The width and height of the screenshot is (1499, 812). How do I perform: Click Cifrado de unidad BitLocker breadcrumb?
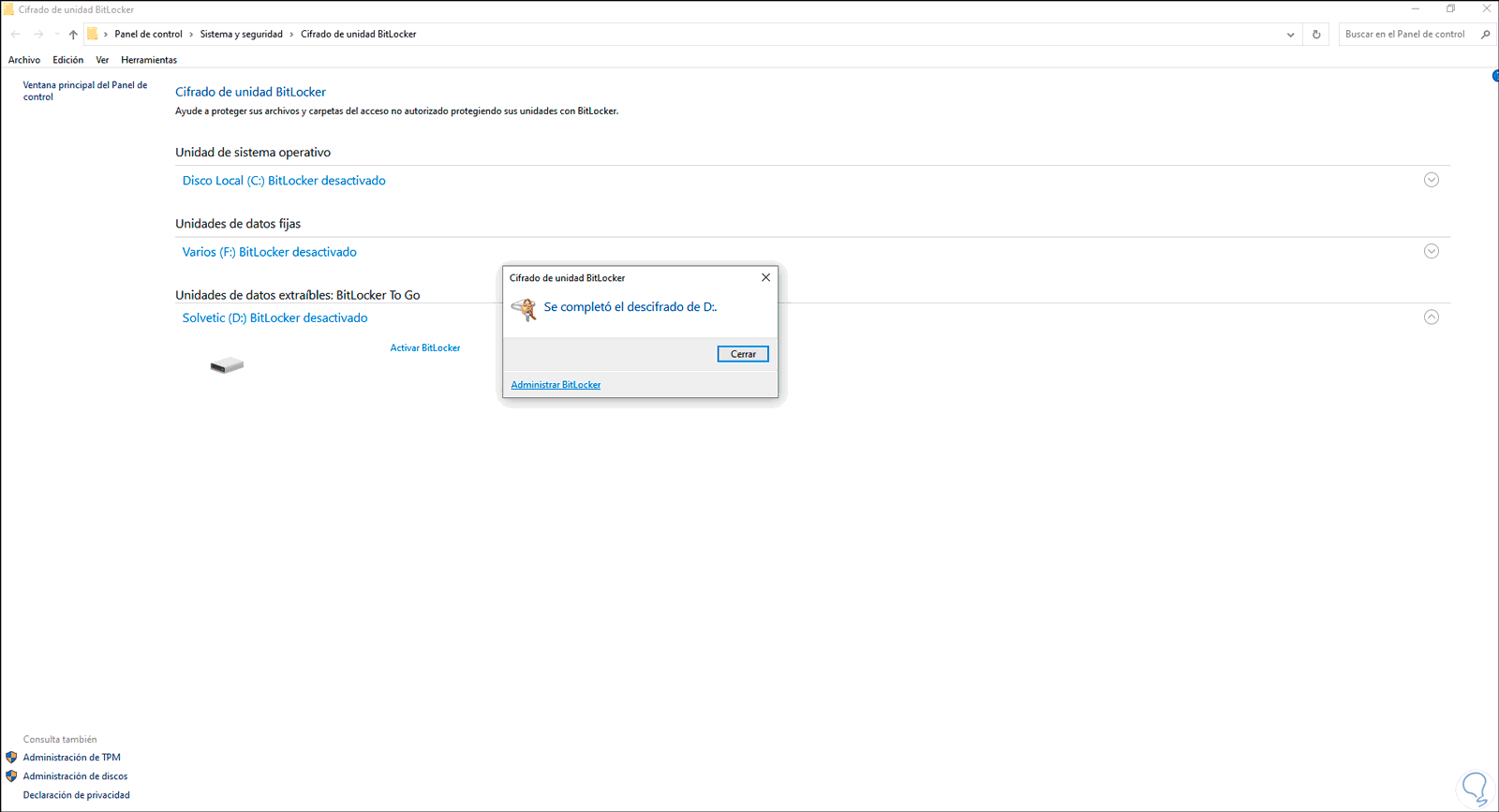359,35
